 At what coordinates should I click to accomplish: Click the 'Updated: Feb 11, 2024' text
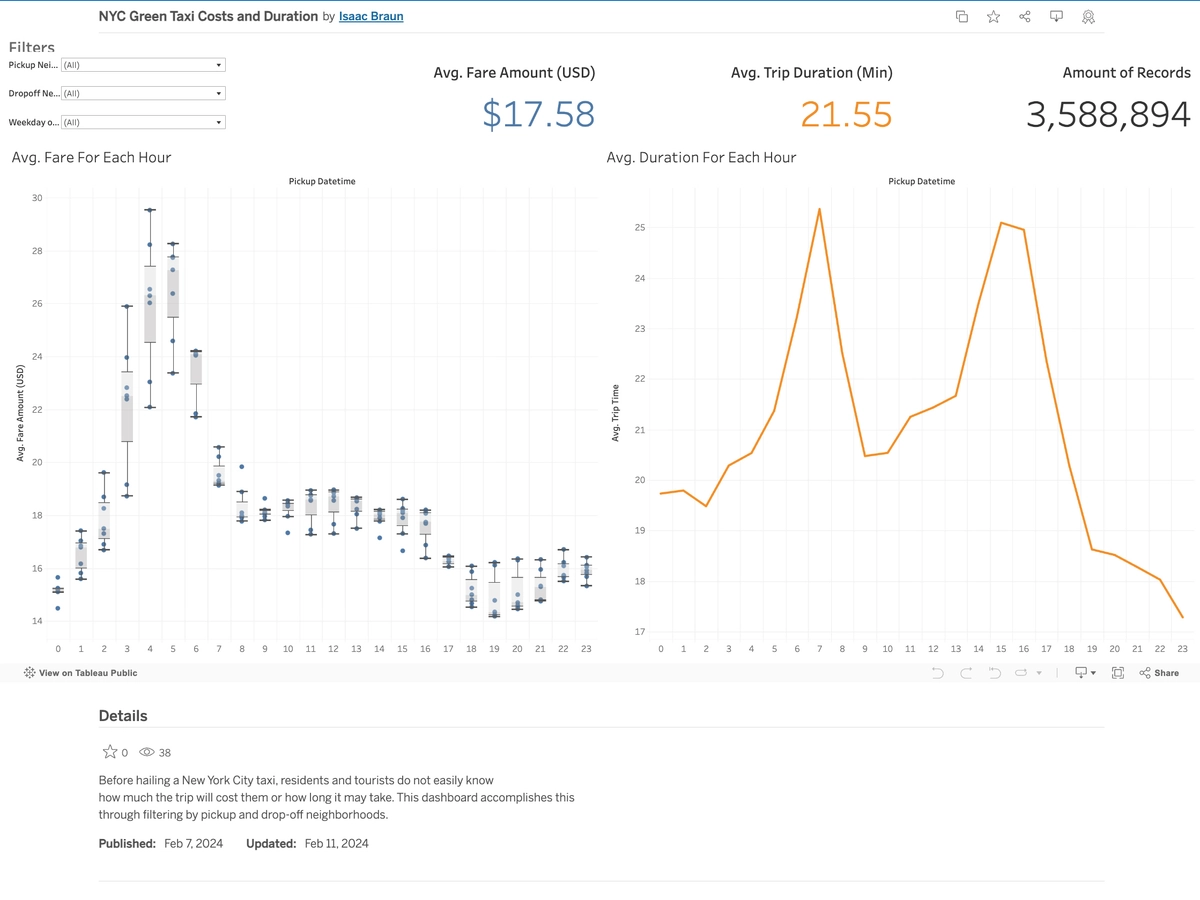[307, 843]
